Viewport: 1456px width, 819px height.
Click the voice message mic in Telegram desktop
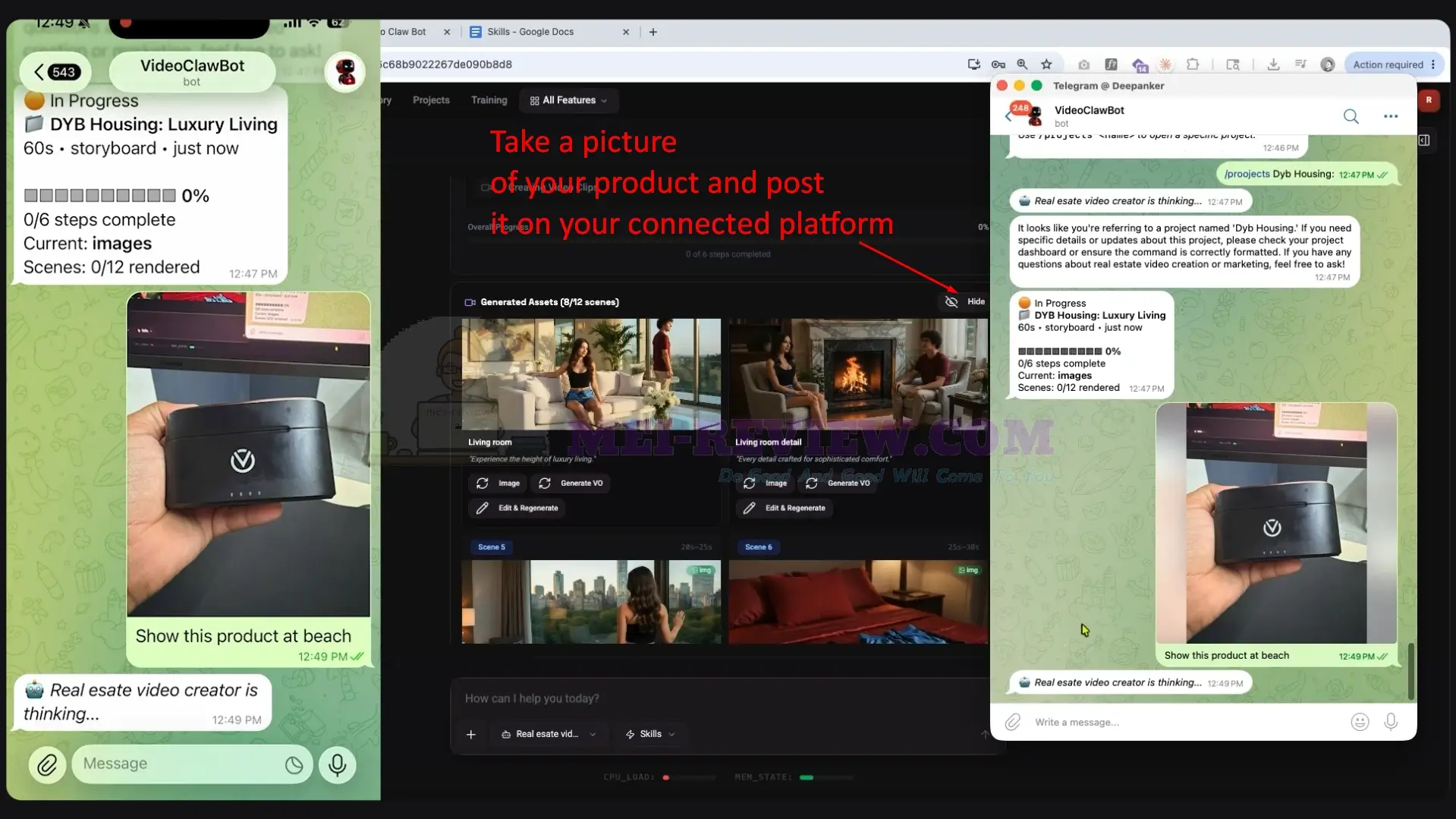point(1391,722)
